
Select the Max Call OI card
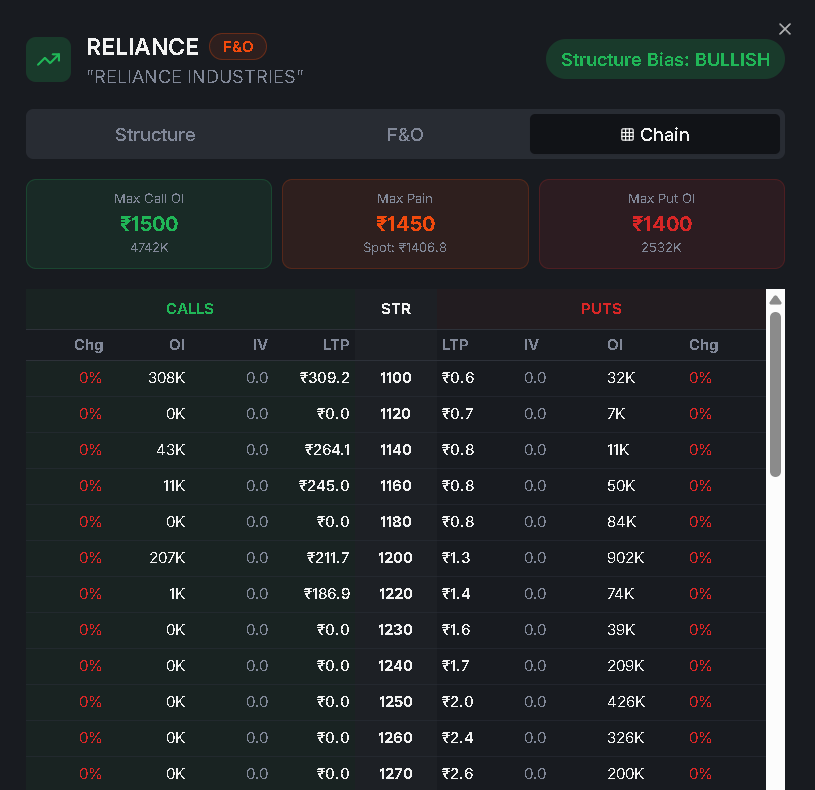click(x=149, y=224)
